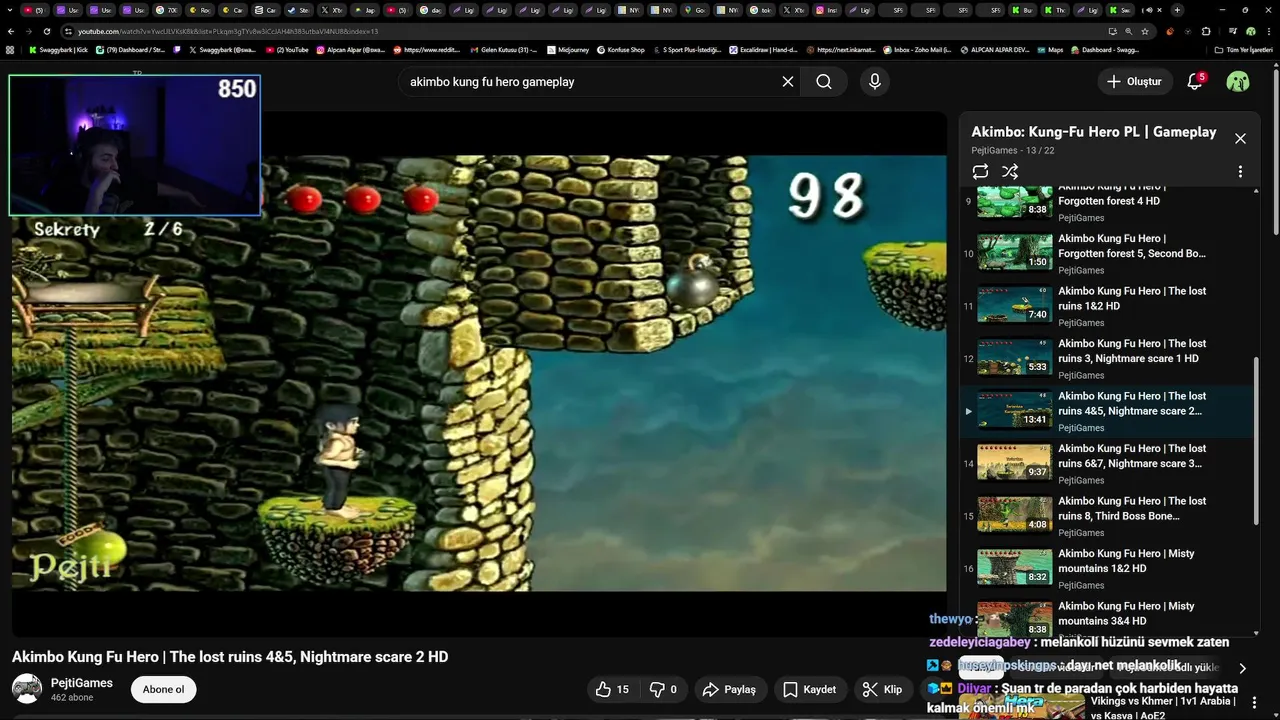Open (2) YouTube bookmark
This screenshot has height=720, width=1280.
click(287, 49)
